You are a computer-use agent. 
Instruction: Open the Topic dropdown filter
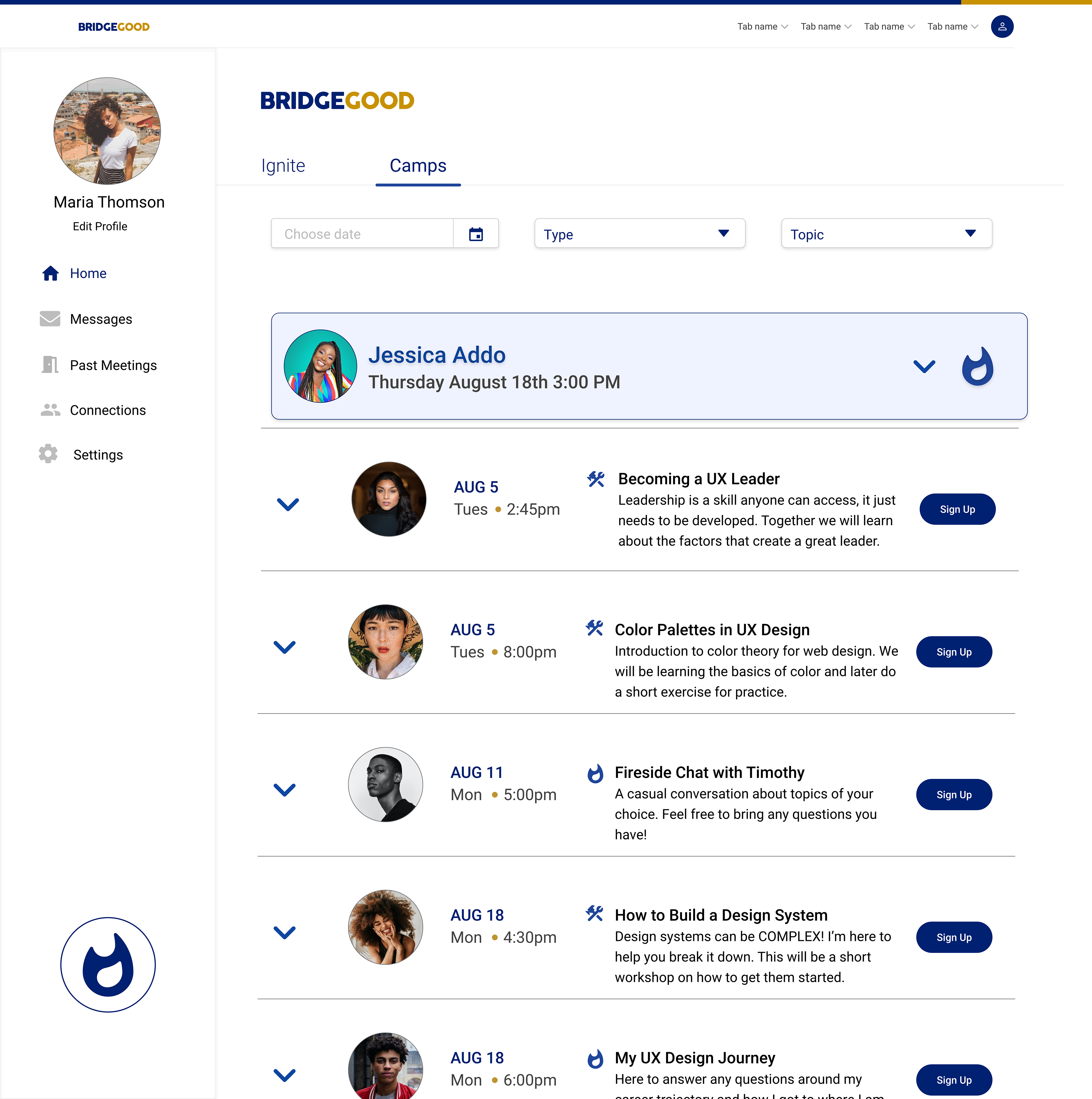click(887, 233)
